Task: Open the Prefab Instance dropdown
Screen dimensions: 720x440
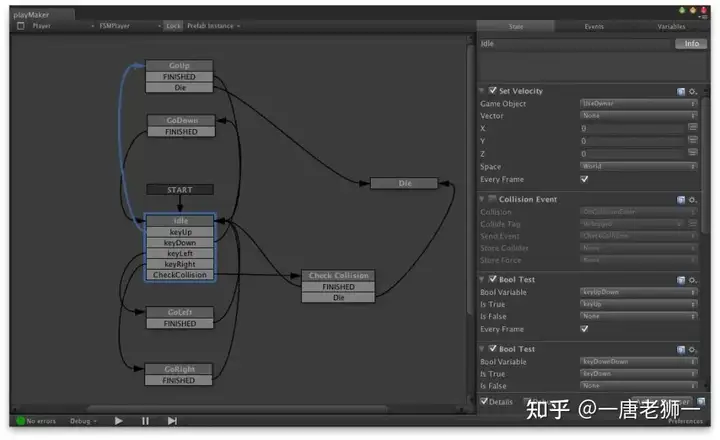Action: (x=214, y=26)
